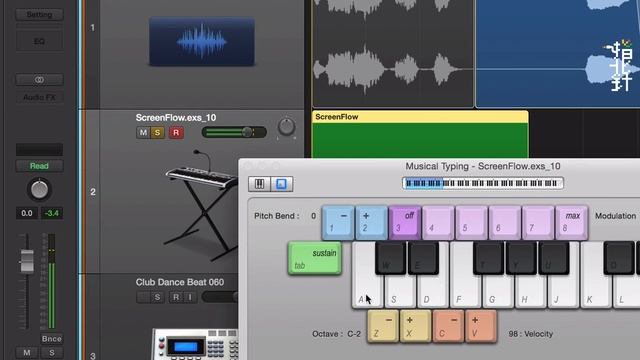Play the white S key note

coord(400,292)
